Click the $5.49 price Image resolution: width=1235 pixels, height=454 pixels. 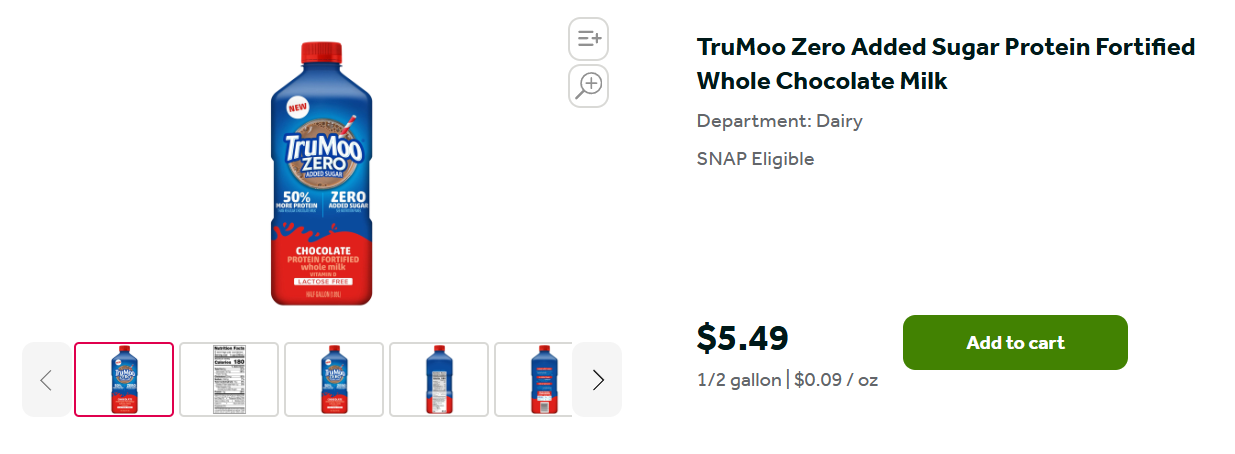coord(742,339)
